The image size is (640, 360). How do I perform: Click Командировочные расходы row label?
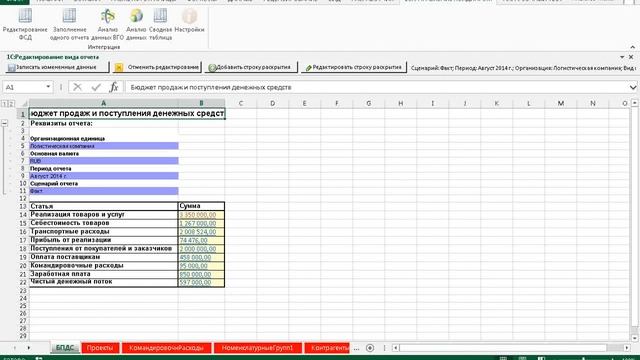104,266
